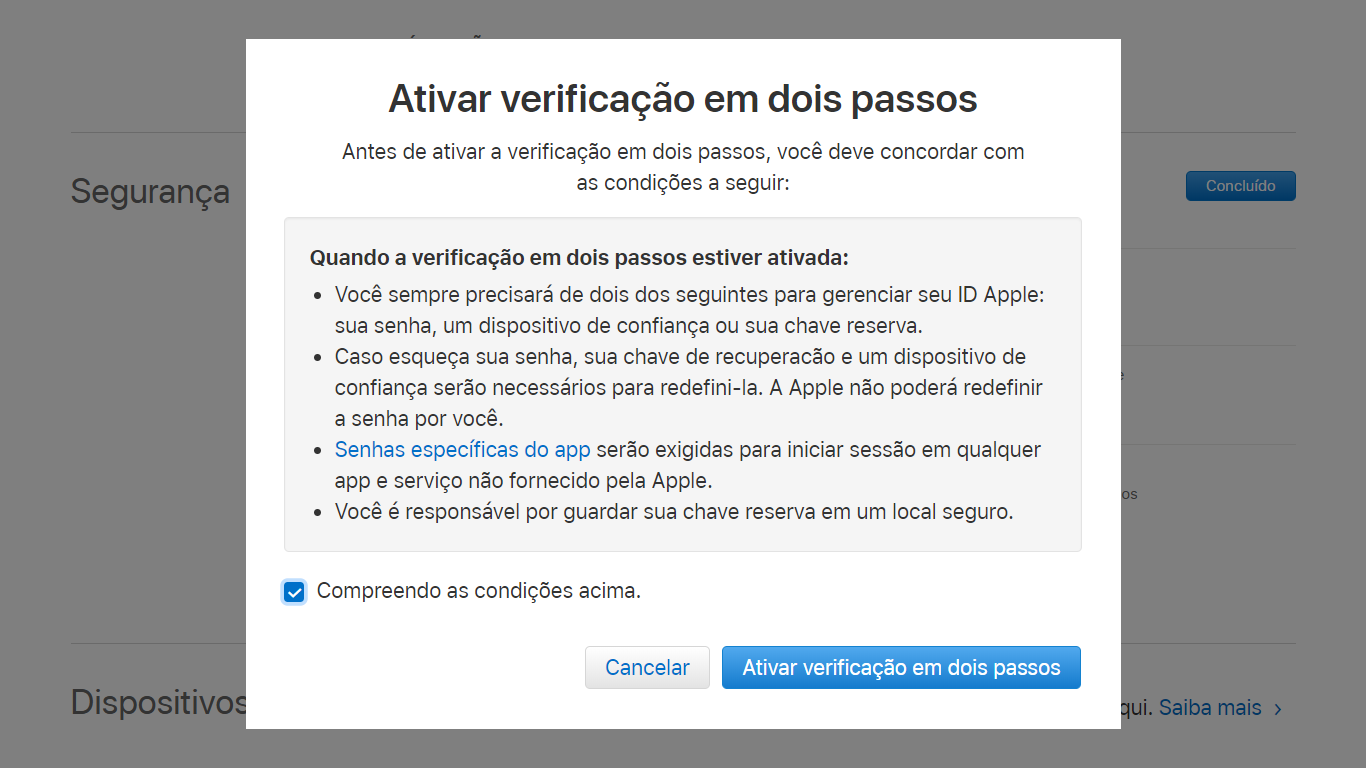1366x768 pixels.
Task: Click the 'a senha por você.' line
Action: pos(419,419)
